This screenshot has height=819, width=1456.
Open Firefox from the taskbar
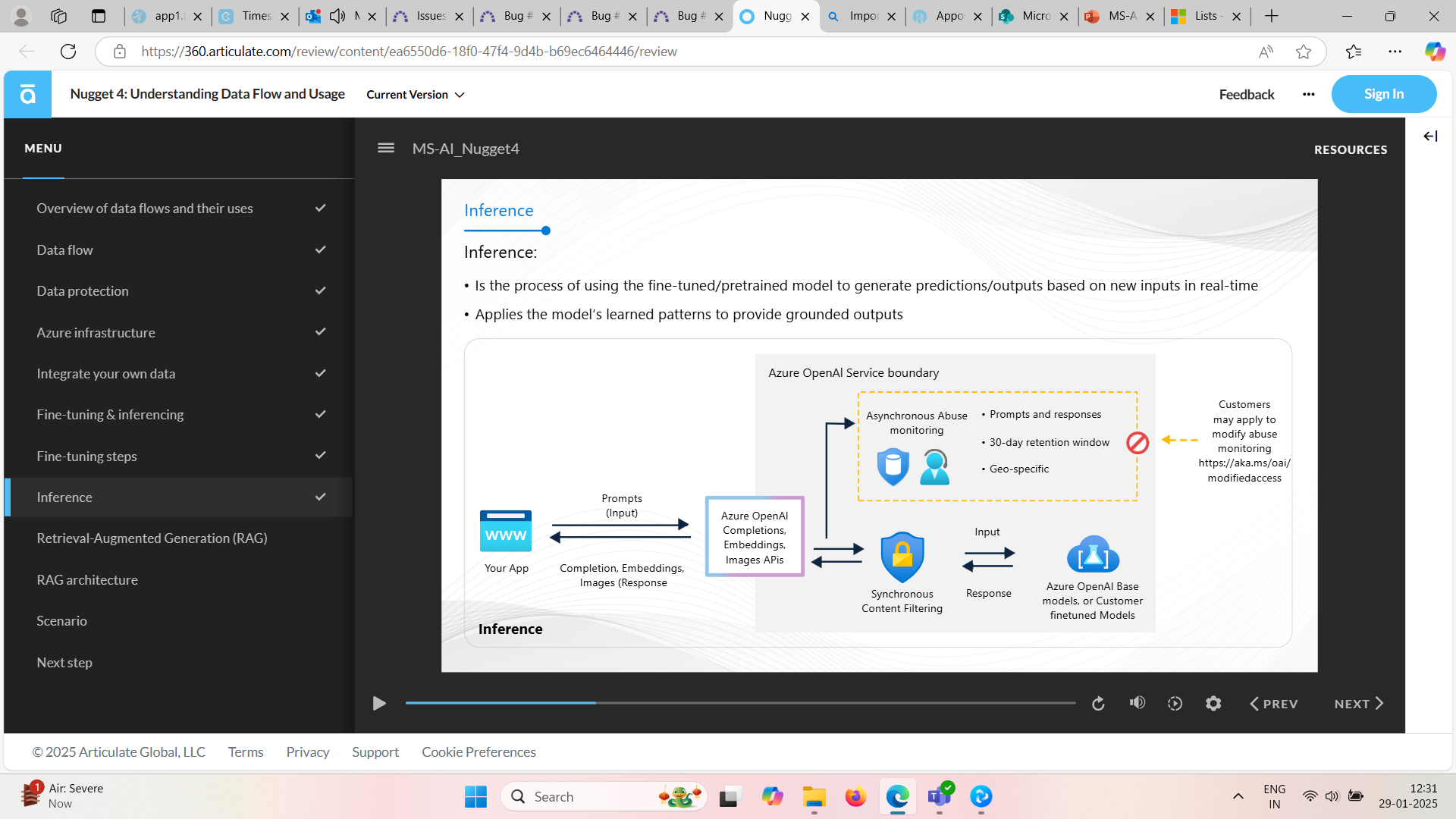856,797
